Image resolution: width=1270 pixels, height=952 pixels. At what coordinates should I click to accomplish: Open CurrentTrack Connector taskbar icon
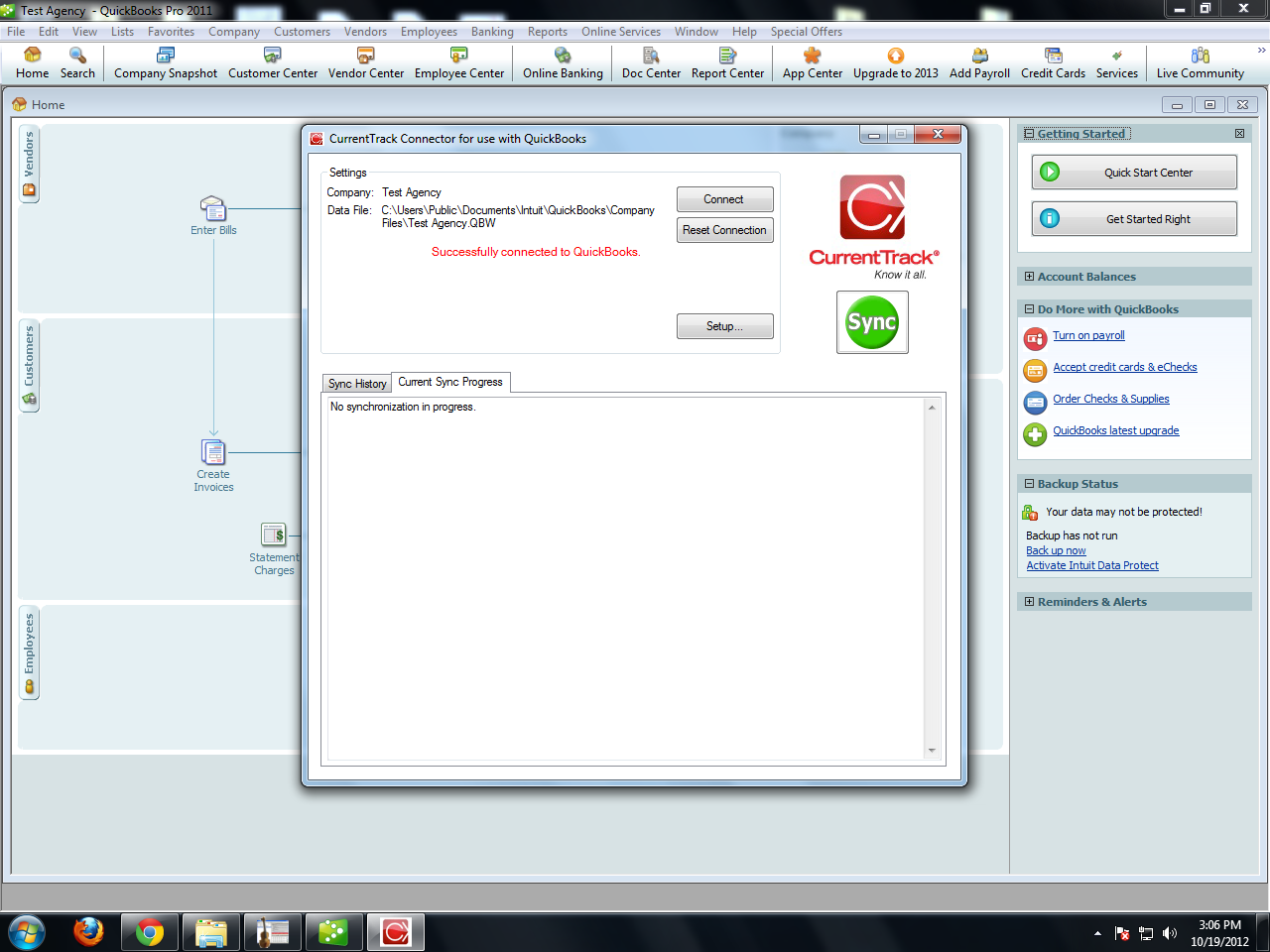point(396,932)
